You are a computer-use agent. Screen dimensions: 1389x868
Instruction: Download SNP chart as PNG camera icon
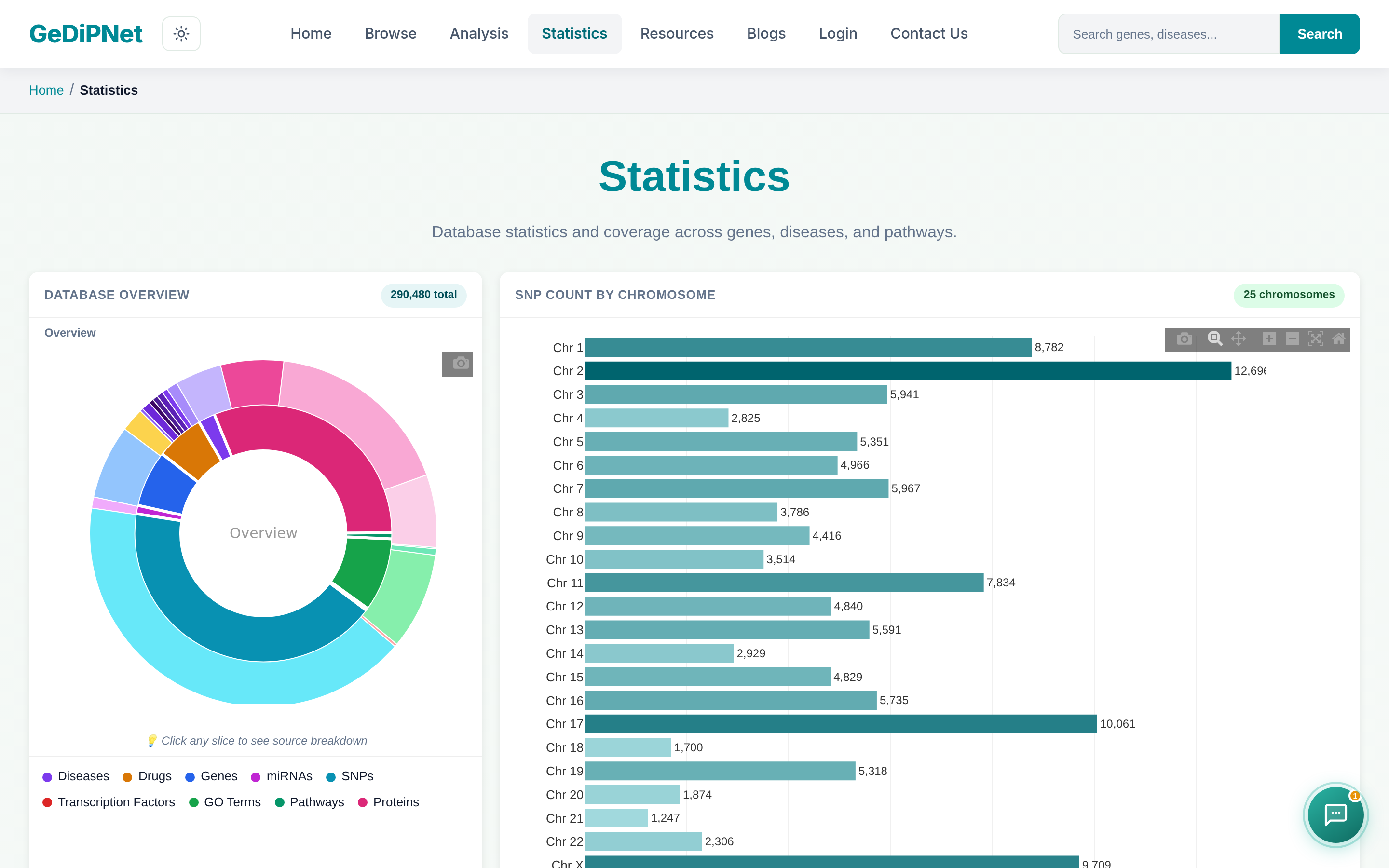pos(1184,339)
